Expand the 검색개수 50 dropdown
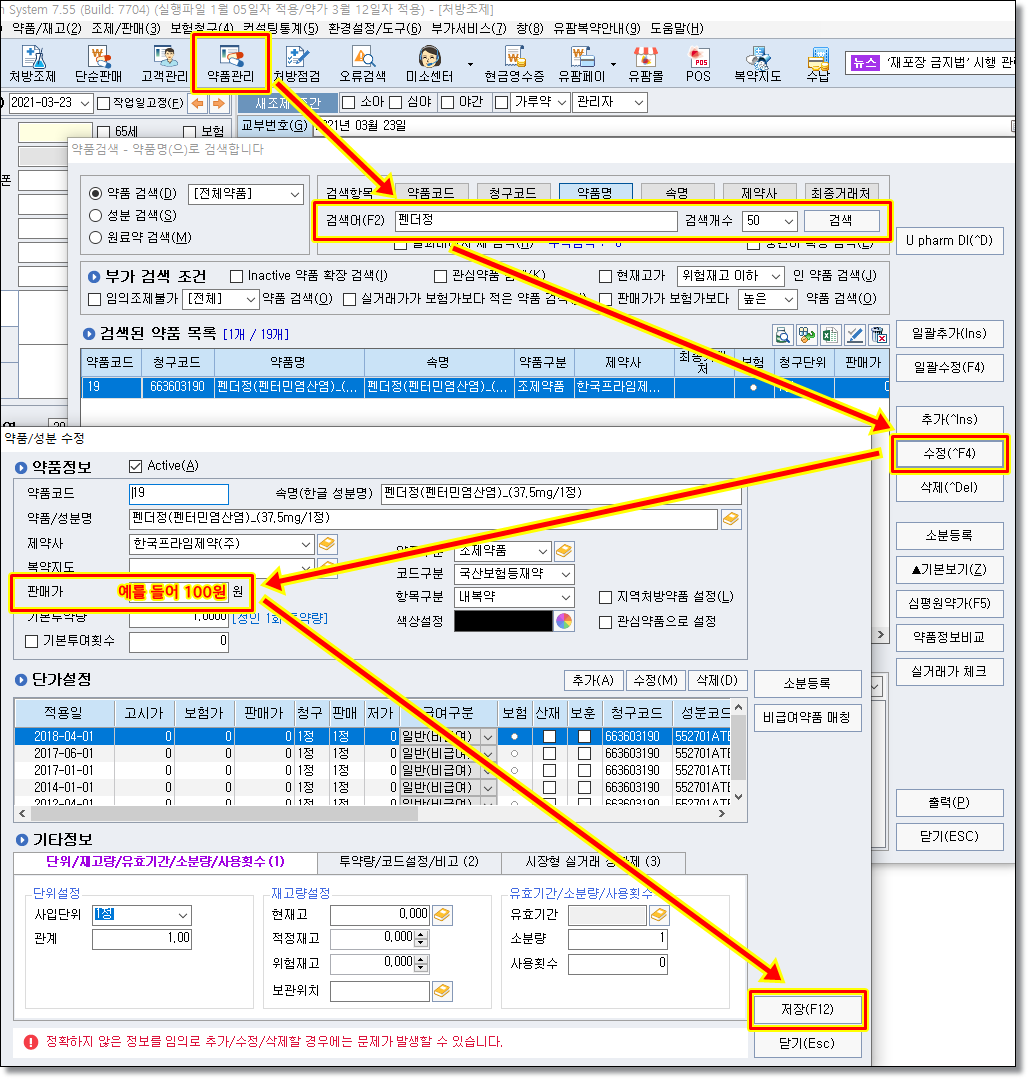The height and width of the screenshot is (1079, 1028). [x=787, y=221]
